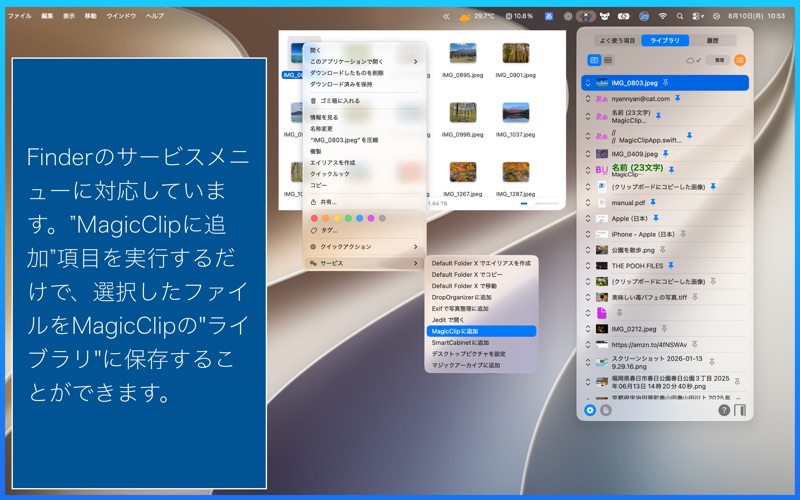Click the iCloud sync status icon

click(x=693, y=60)
